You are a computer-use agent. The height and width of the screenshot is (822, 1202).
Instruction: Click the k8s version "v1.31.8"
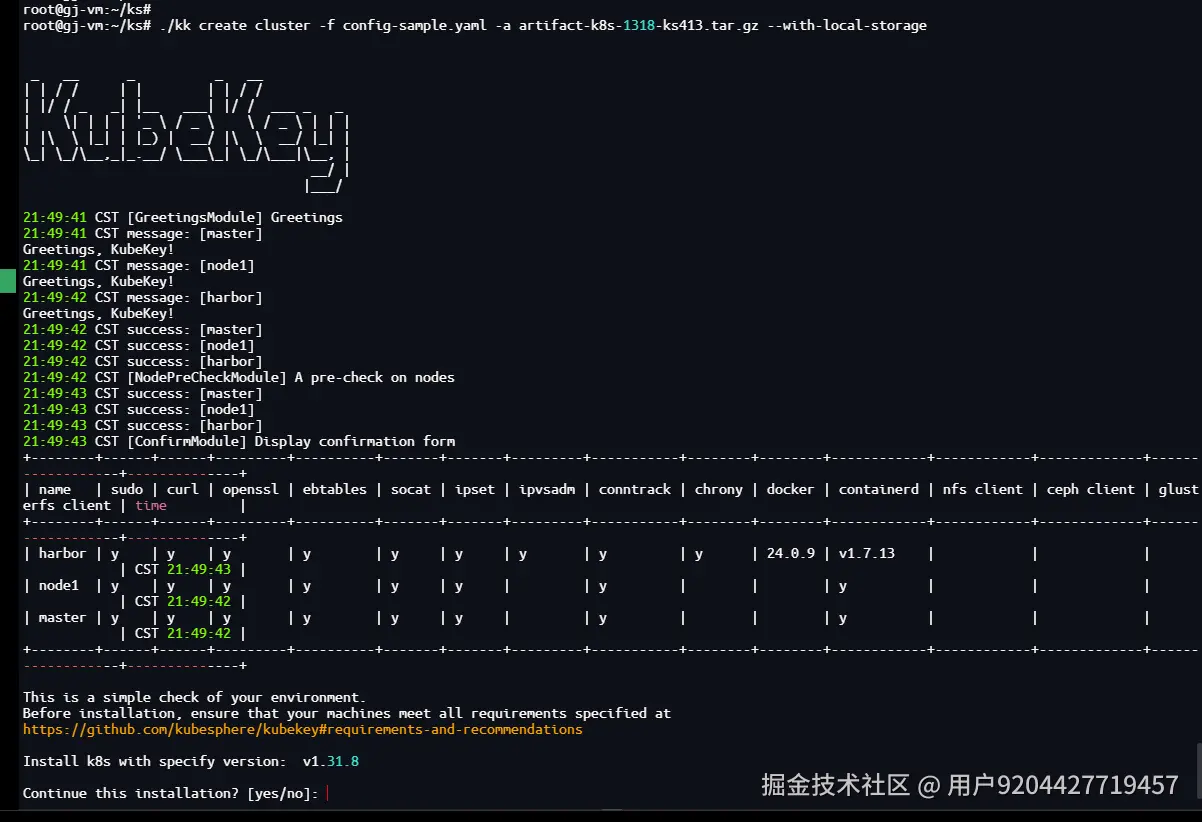click(331, 762)
